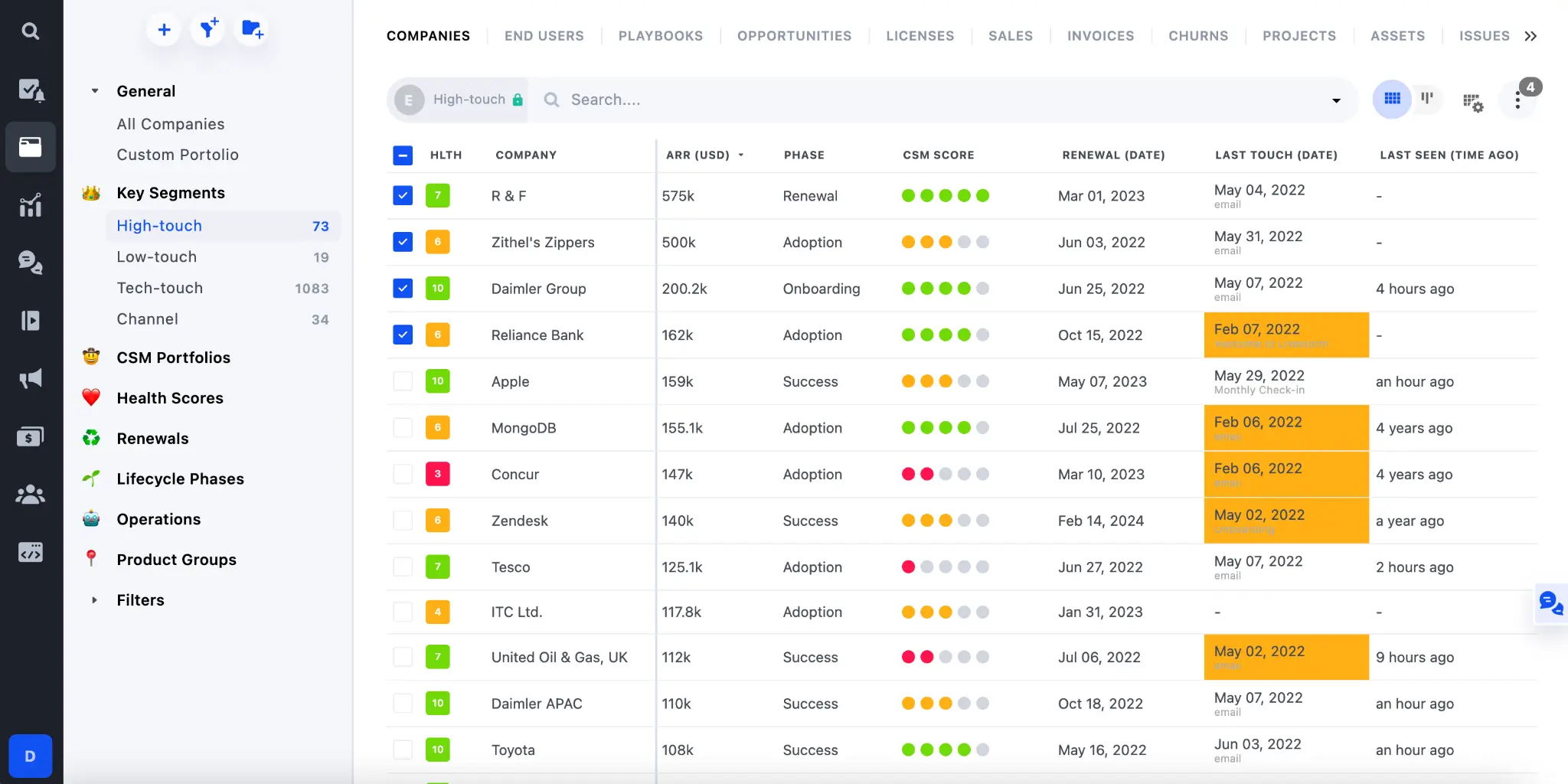Viewport: 1568px width, 784px height.
Task: Open table settings via the grid-gear icon
Action: [x=1472, y=101]
